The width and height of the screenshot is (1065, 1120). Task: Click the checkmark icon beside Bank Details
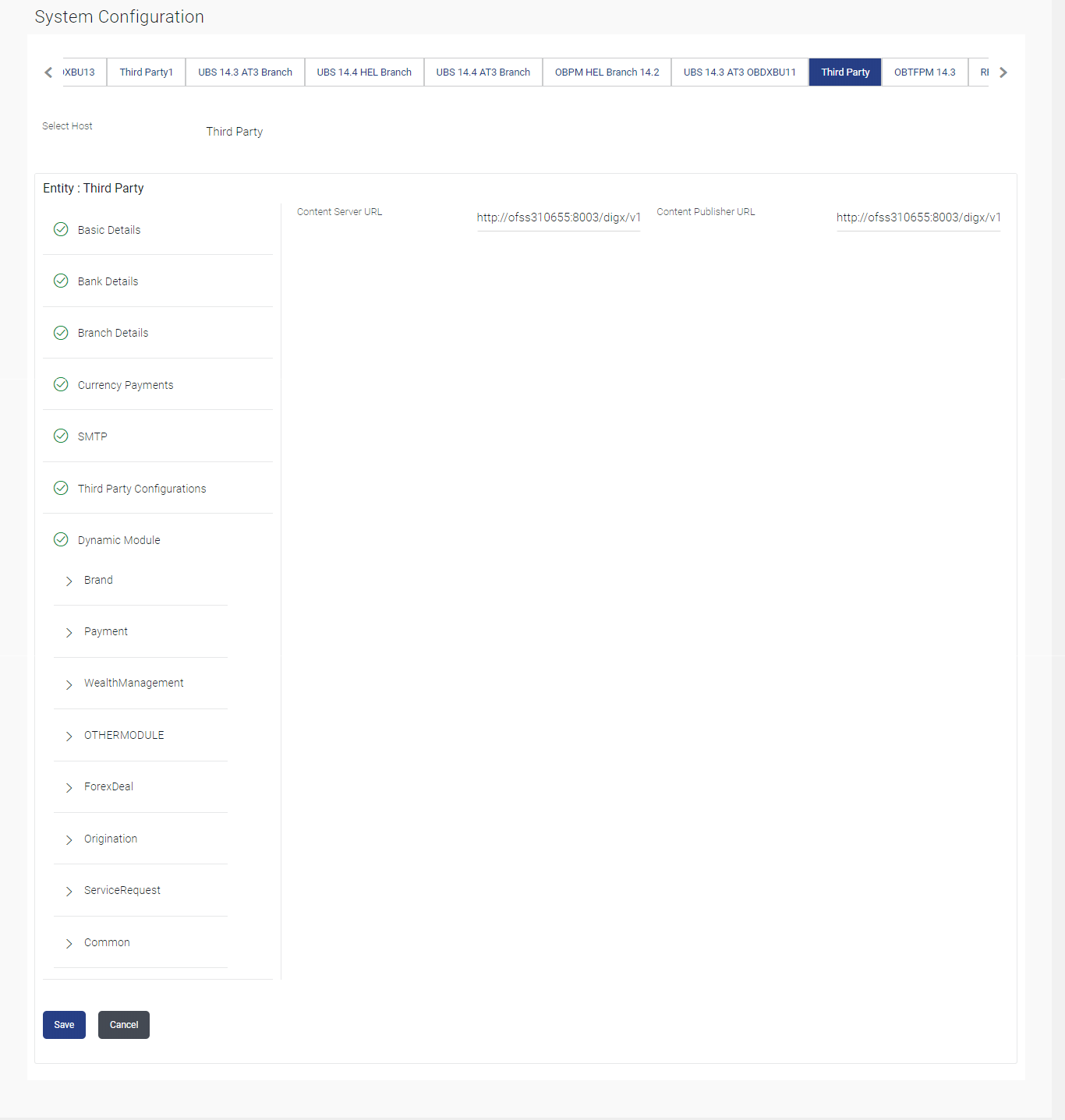(x=61, y=281)
